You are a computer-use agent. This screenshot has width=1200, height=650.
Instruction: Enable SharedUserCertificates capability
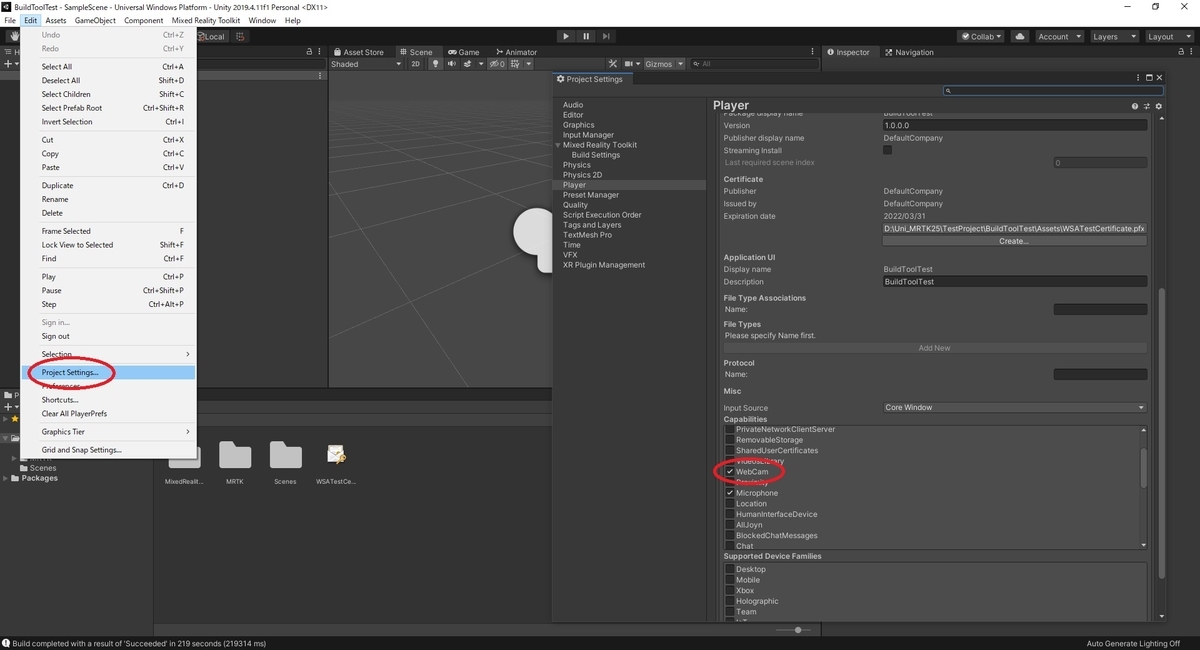pos(730,450)
